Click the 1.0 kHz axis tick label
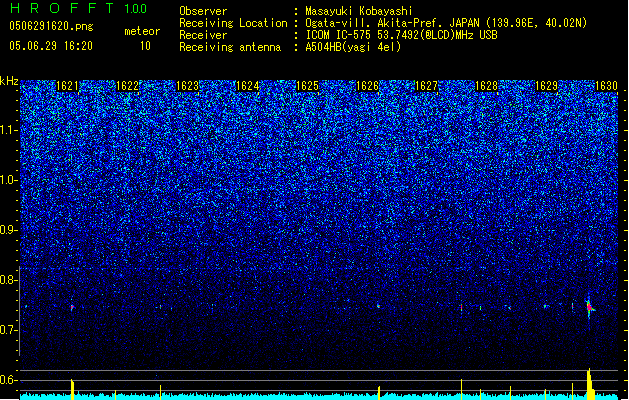Screen dimensions: 629x400 [8, 180]
